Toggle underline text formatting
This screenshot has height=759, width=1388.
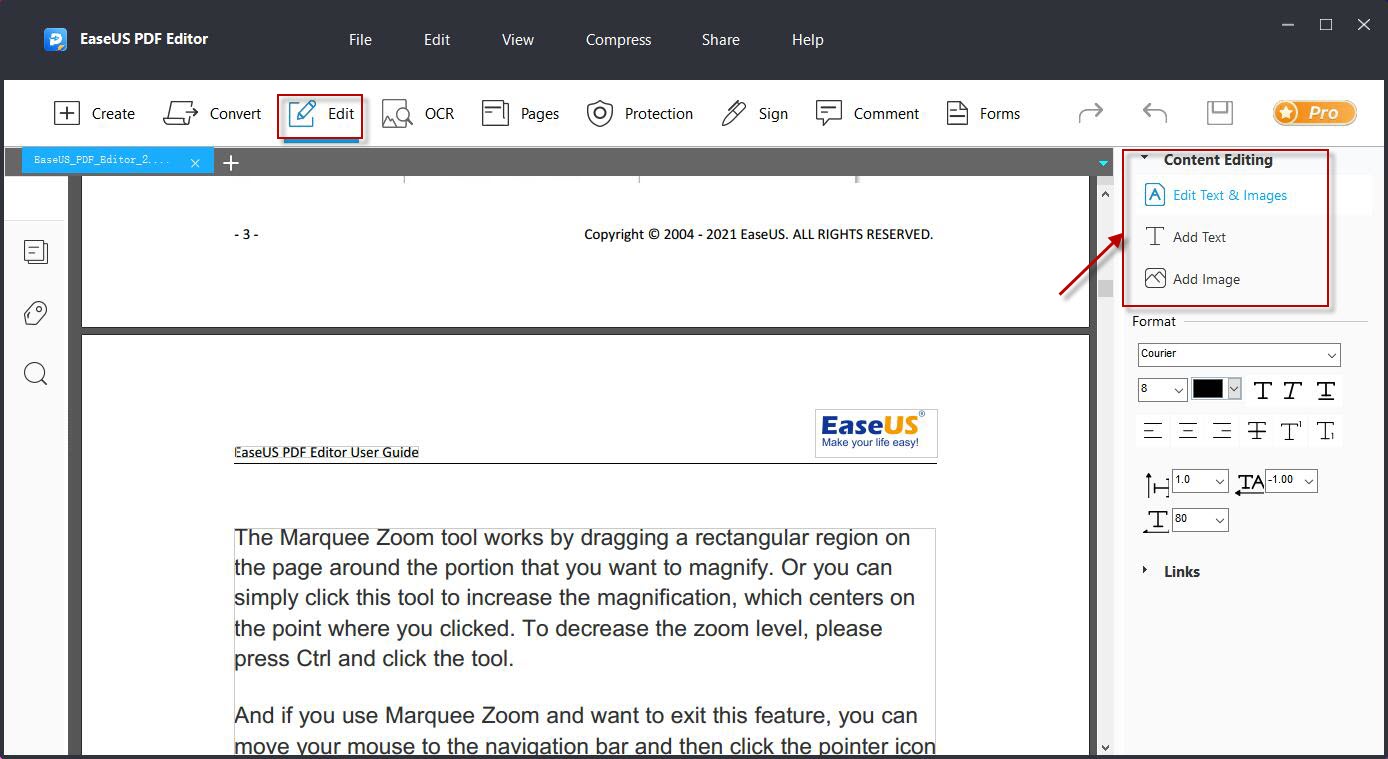pyautogui.click(x=1325, y=390)
